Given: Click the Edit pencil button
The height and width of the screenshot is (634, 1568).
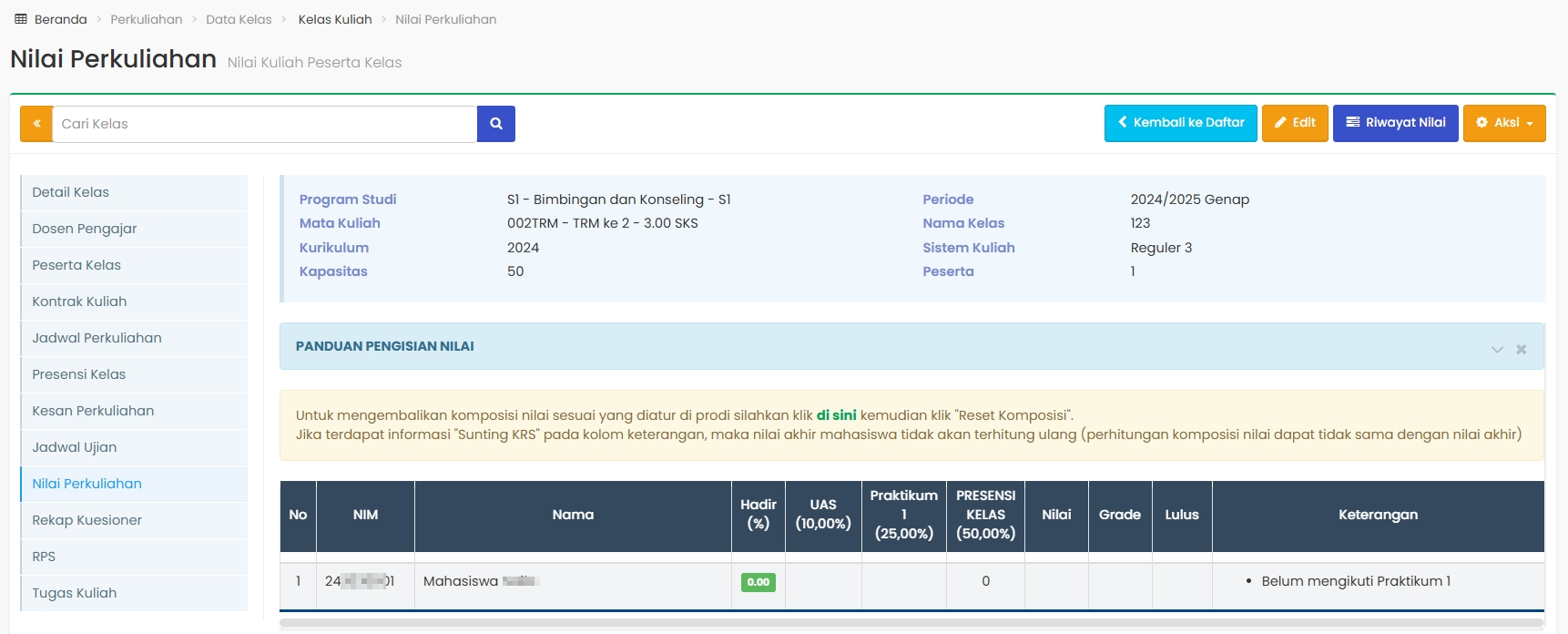Looking at the screenshot, I should (1295, 123).
